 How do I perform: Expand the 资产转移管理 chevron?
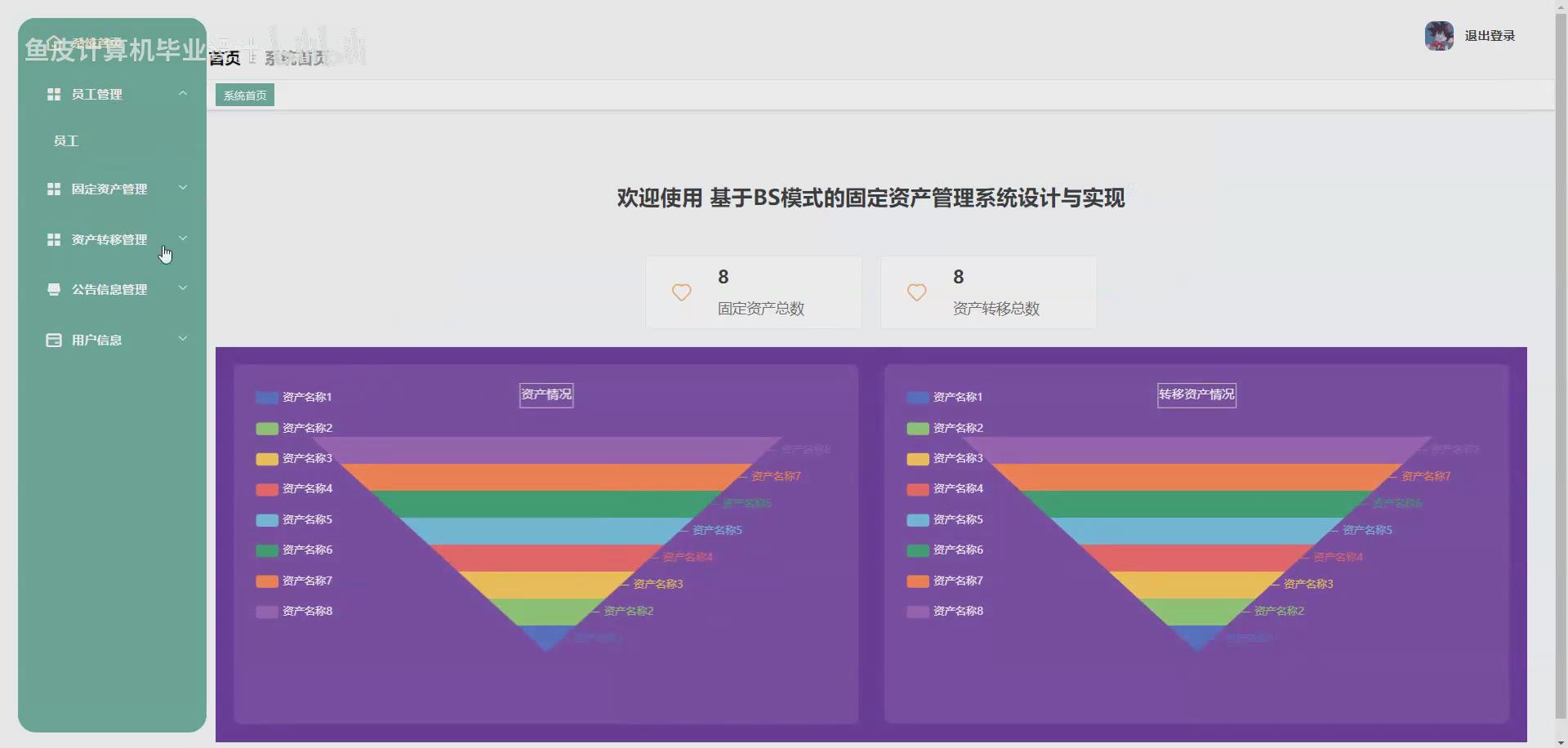(x=183, y=238)
